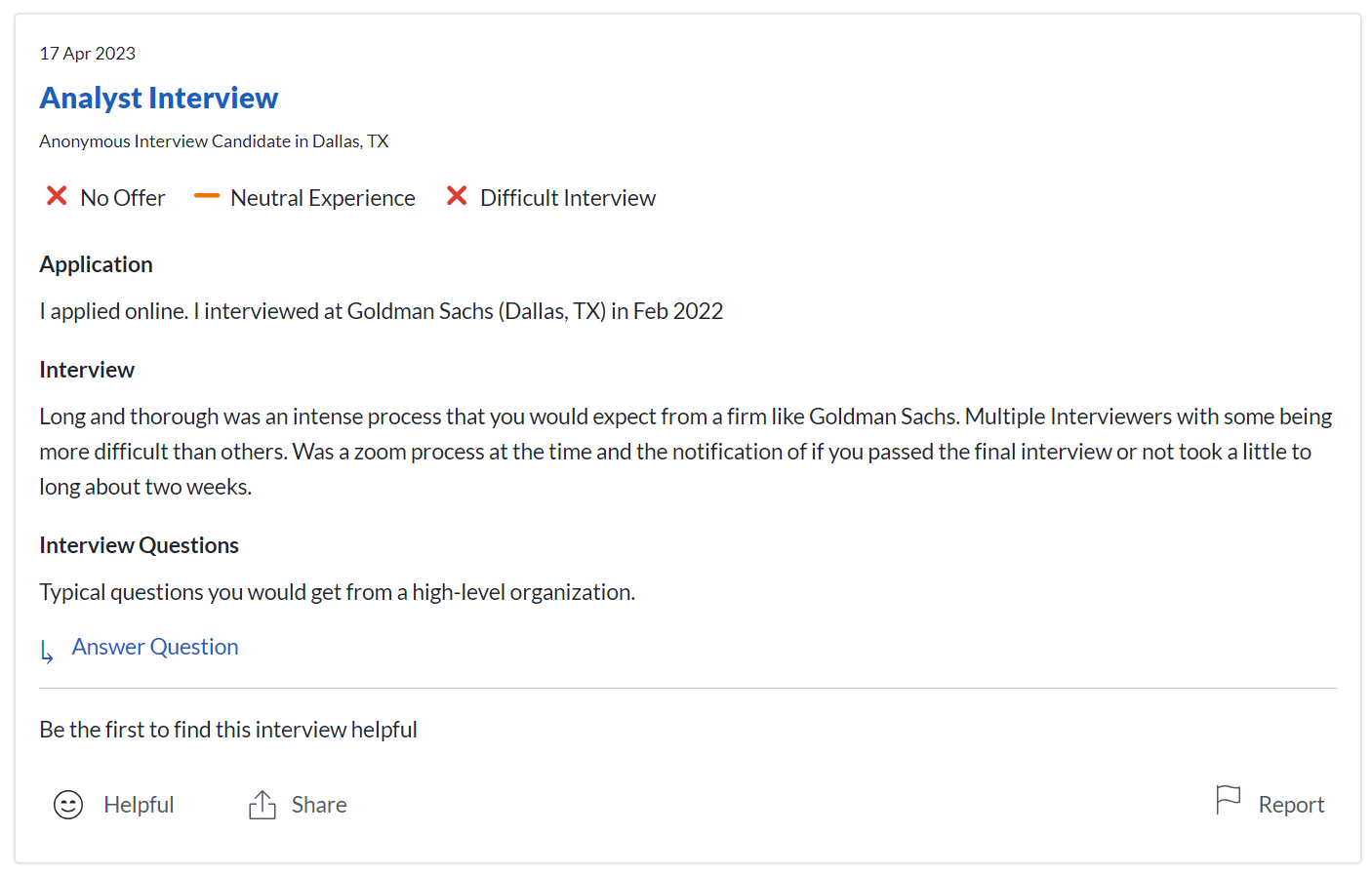Click the arrow icon beside Answer Question
The image size is (1372, 874).
(x=47, y=651)
